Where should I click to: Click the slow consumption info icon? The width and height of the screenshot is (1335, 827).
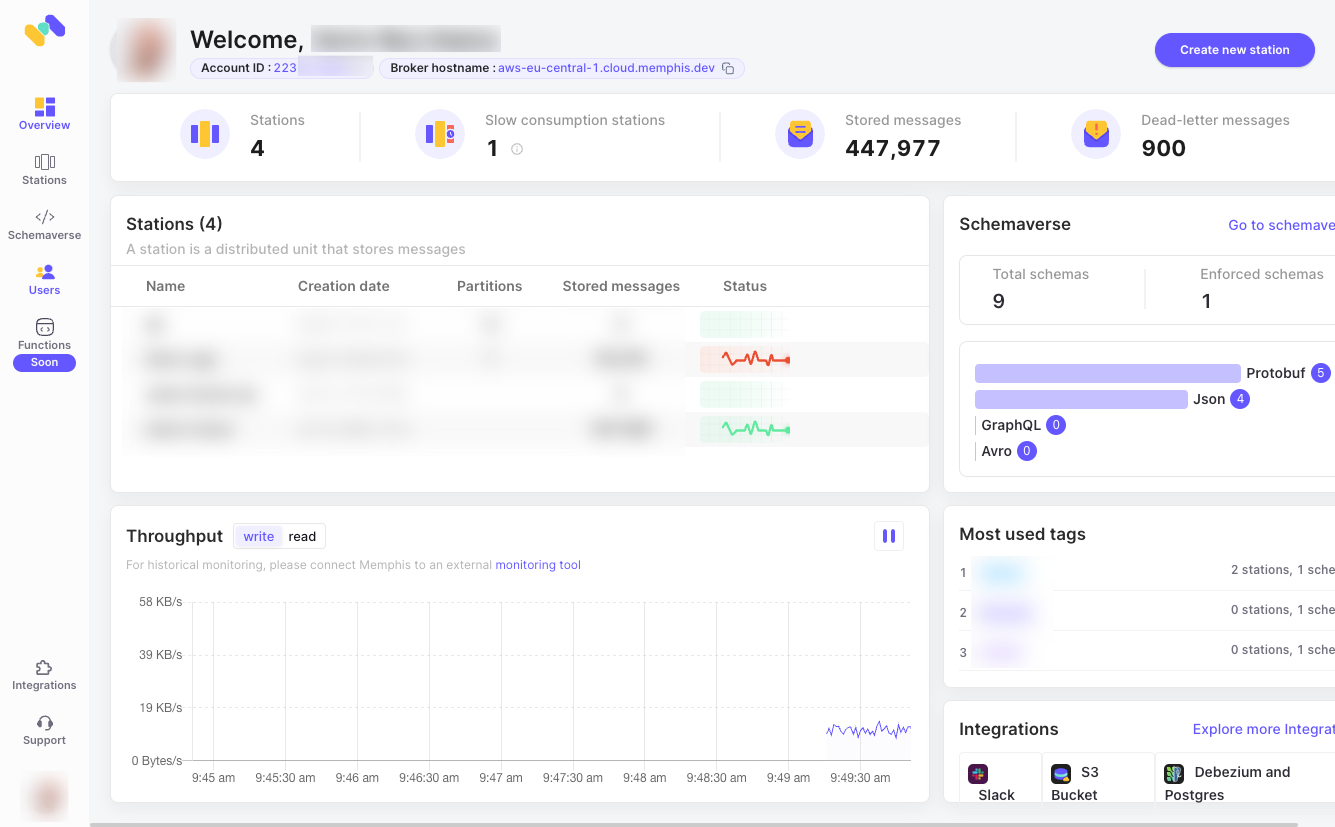click(517, 149)
